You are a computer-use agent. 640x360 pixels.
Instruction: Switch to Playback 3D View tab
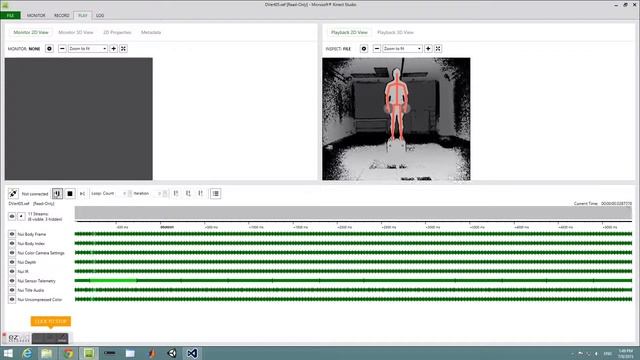pyautogui.click(x=395, y=32)
